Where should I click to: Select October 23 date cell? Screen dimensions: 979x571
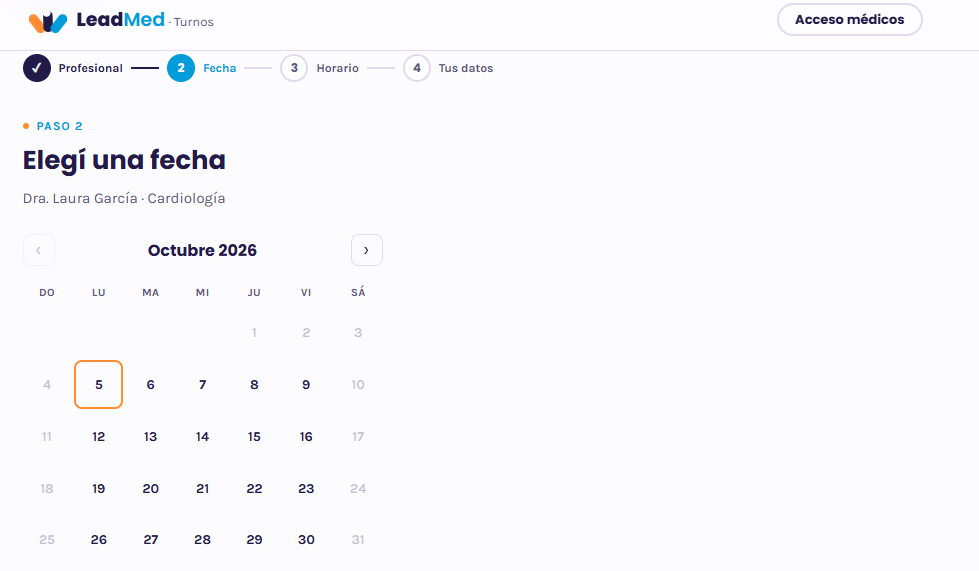[x=306, y=489]
